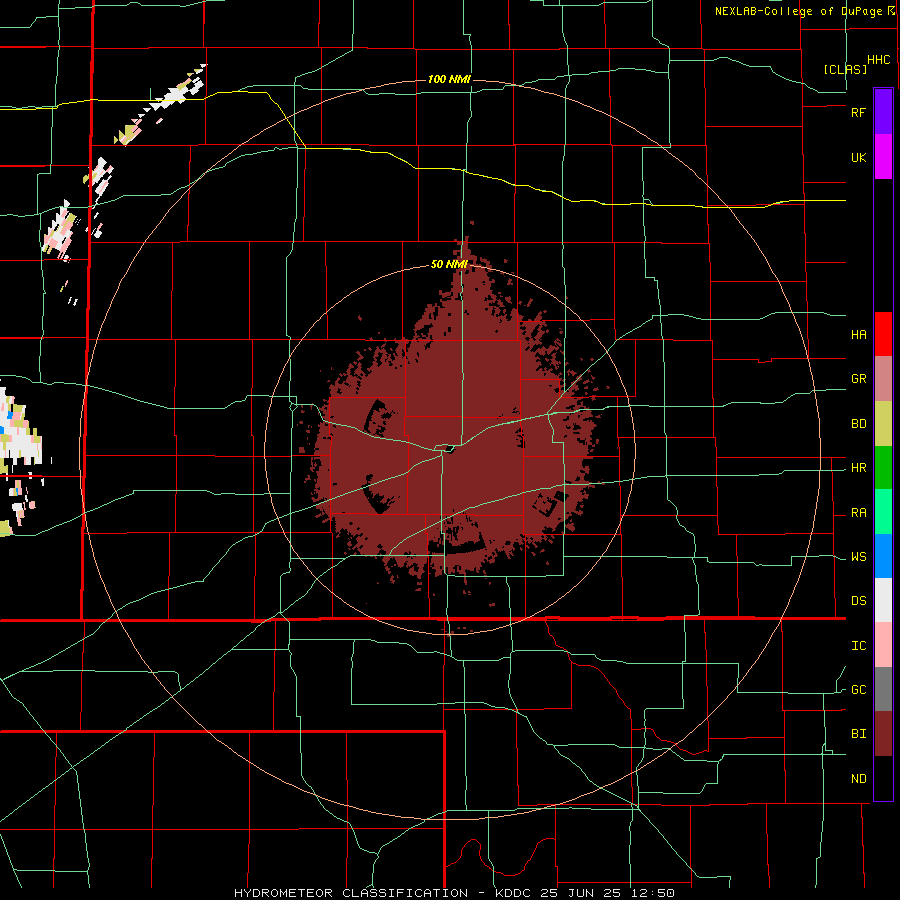Click the UK magenta legend swatch

pos(883,157)
